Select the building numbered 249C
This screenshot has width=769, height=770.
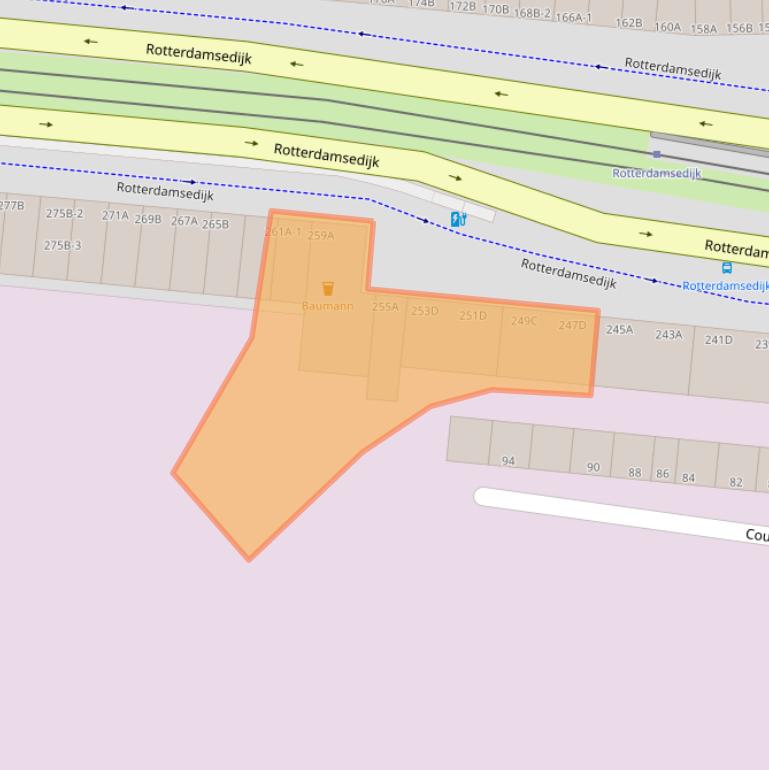pyautogui.click(x=523, y=321)
